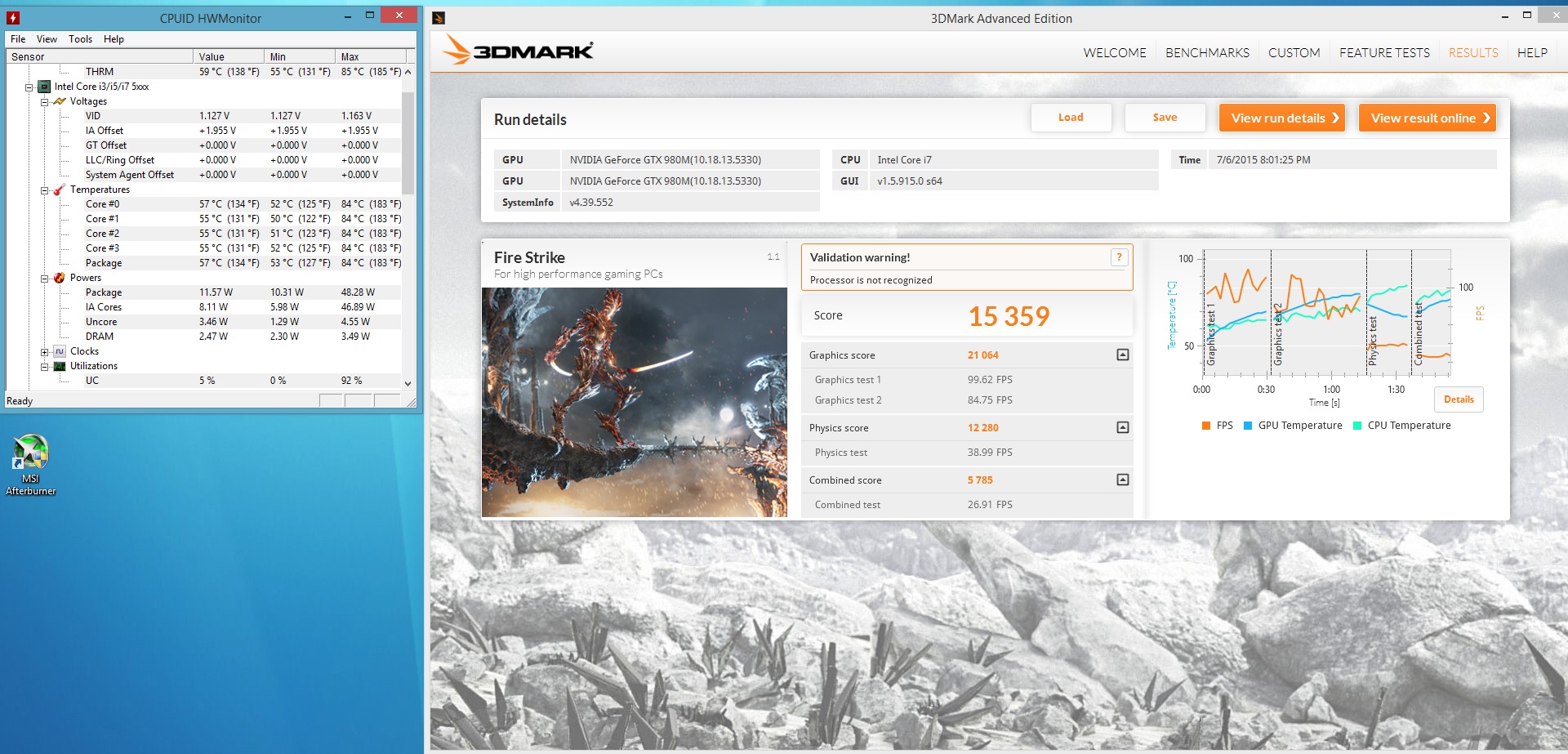
Task: Click View result online button
Action: pyautogui.click(x=1428, y=118)
